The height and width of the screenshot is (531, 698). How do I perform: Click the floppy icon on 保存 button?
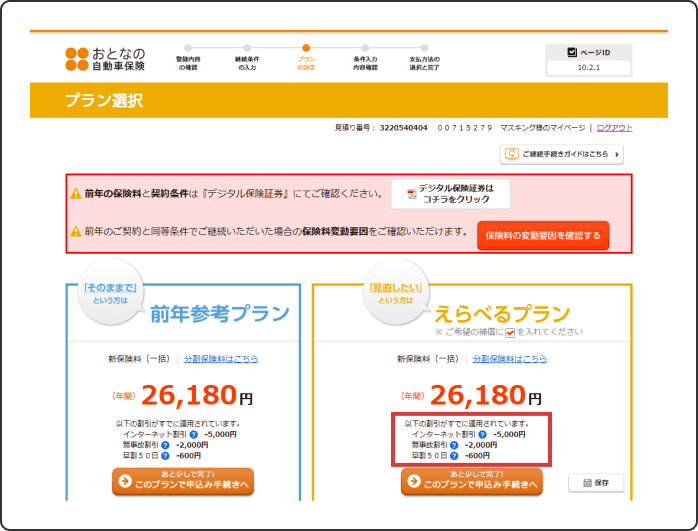588,483
